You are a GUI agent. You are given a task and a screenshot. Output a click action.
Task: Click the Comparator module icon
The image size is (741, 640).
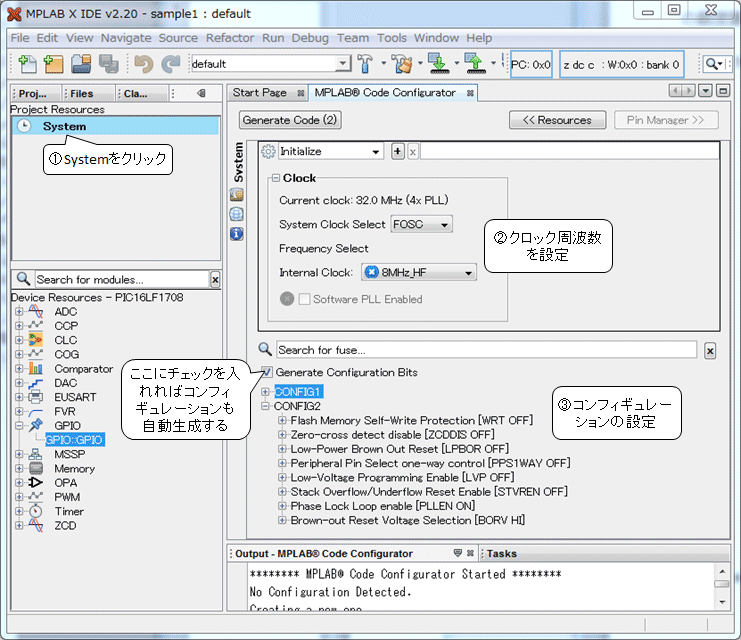(35, 368)
